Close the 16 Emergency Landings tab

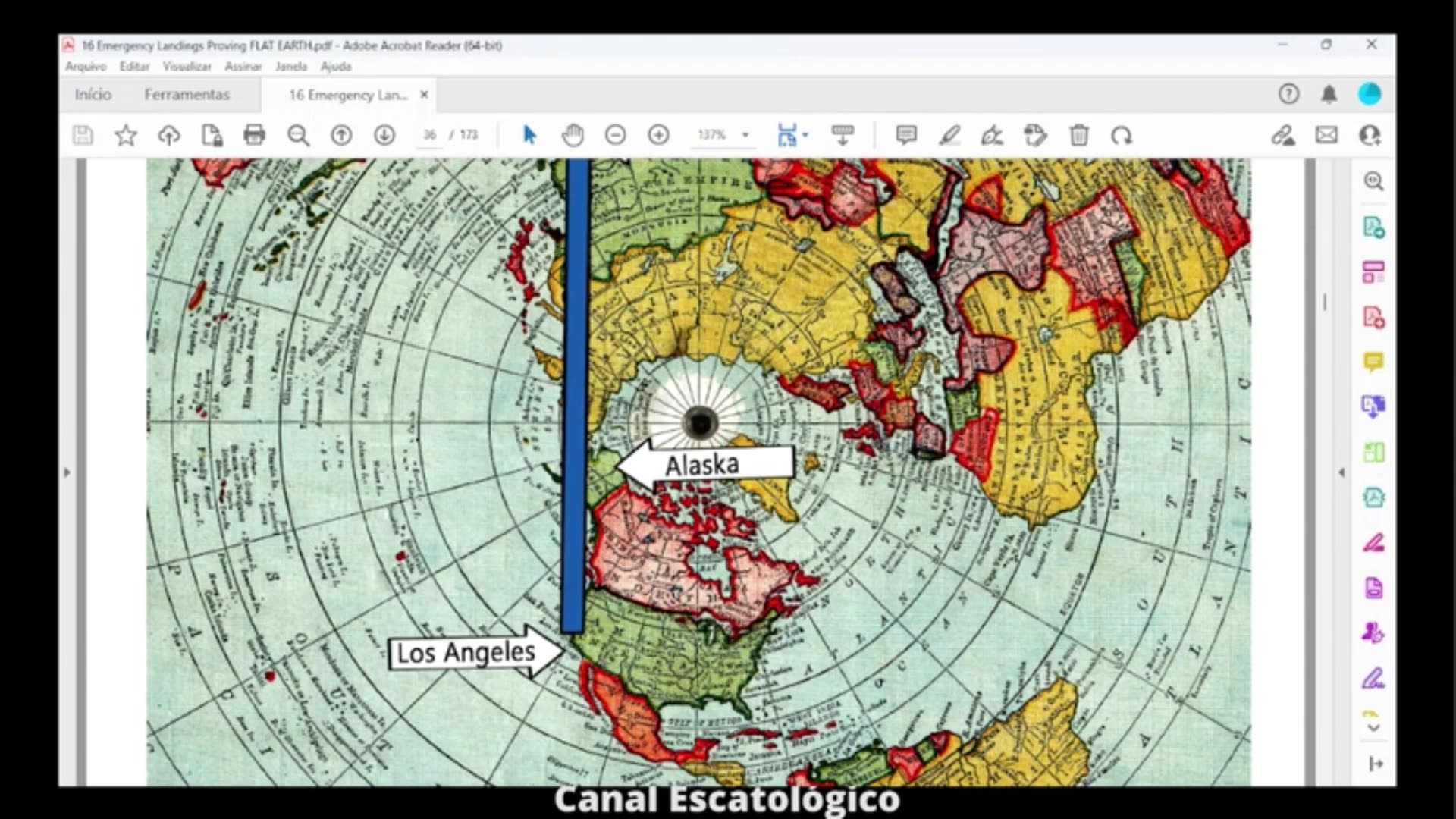(425, 94)
